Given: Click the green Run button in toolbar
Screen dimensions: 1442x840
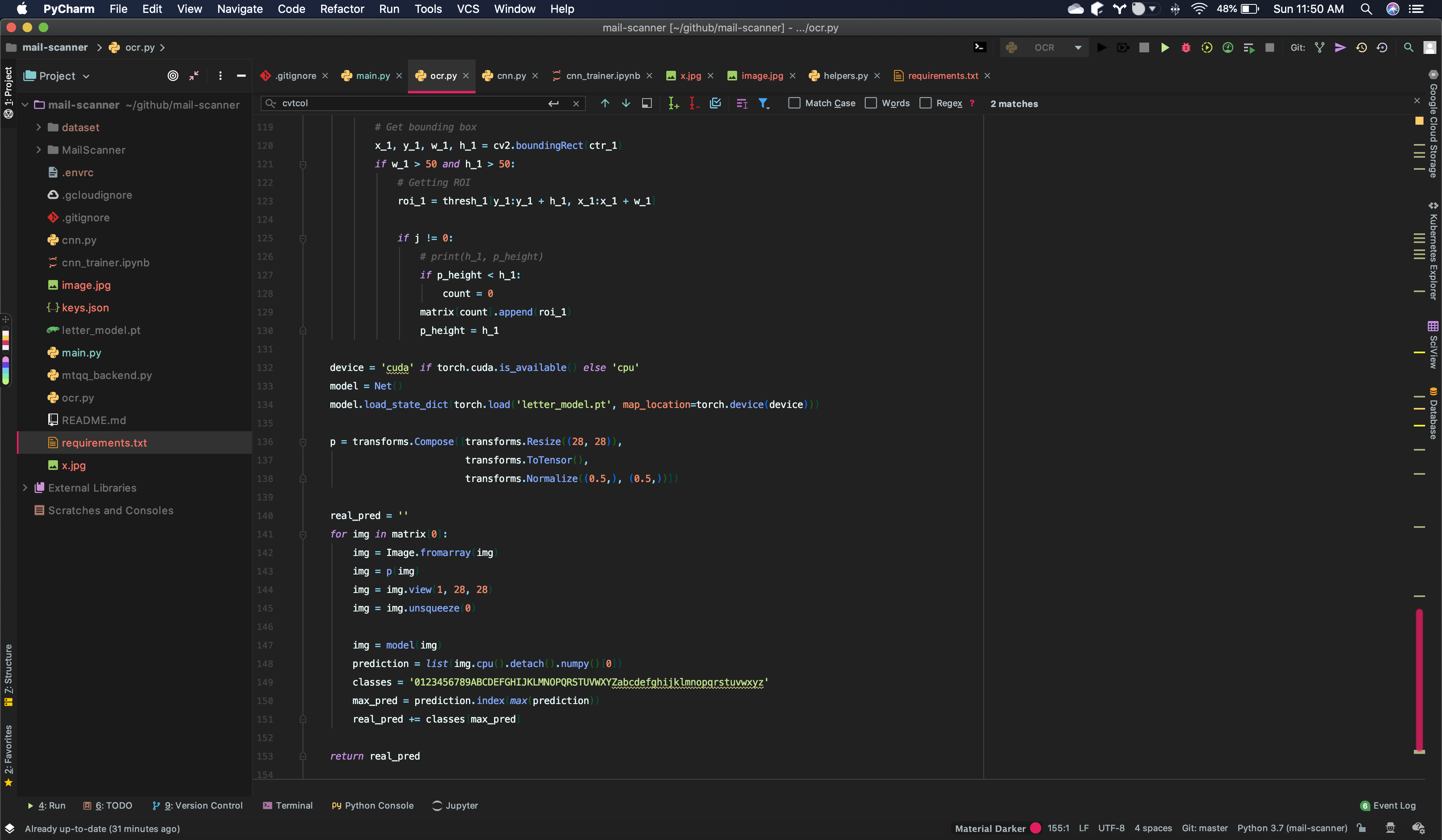Looking at the screenshot, I should [x=1164, y=47].
